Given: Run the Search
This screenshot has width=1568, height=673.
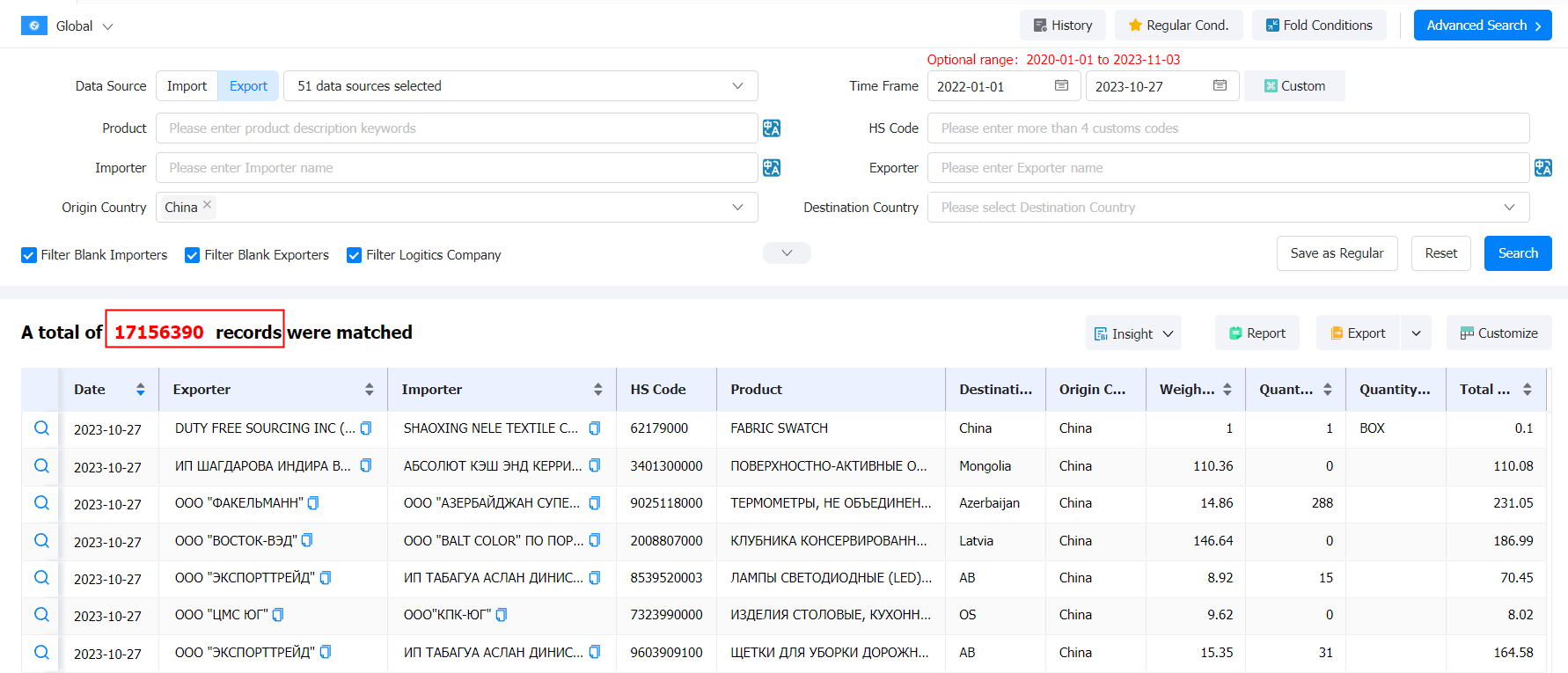Looking at the screenshot, I should [1518, 253].
